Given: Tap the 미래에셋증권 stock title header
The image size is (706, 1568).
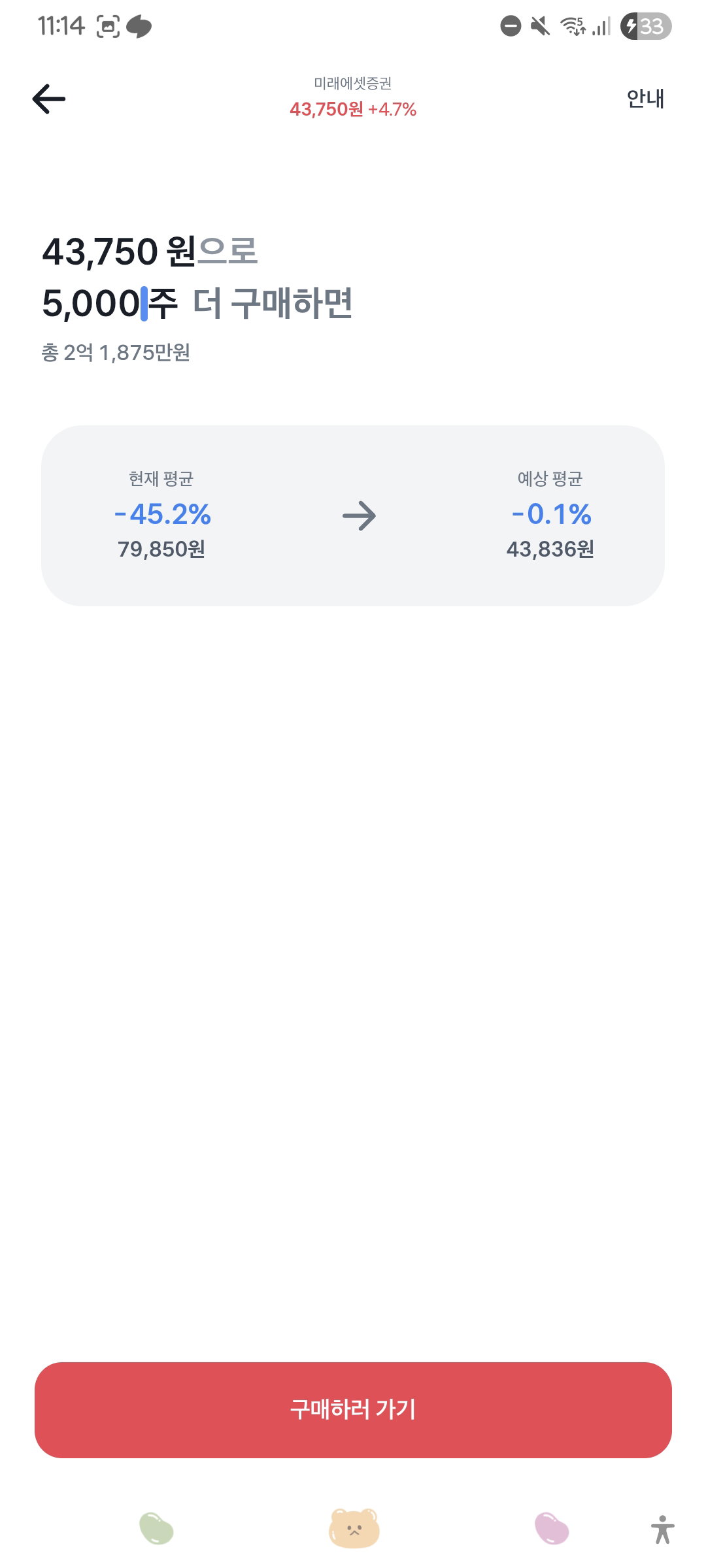Looking at the screenshot, I should [353, 83].
